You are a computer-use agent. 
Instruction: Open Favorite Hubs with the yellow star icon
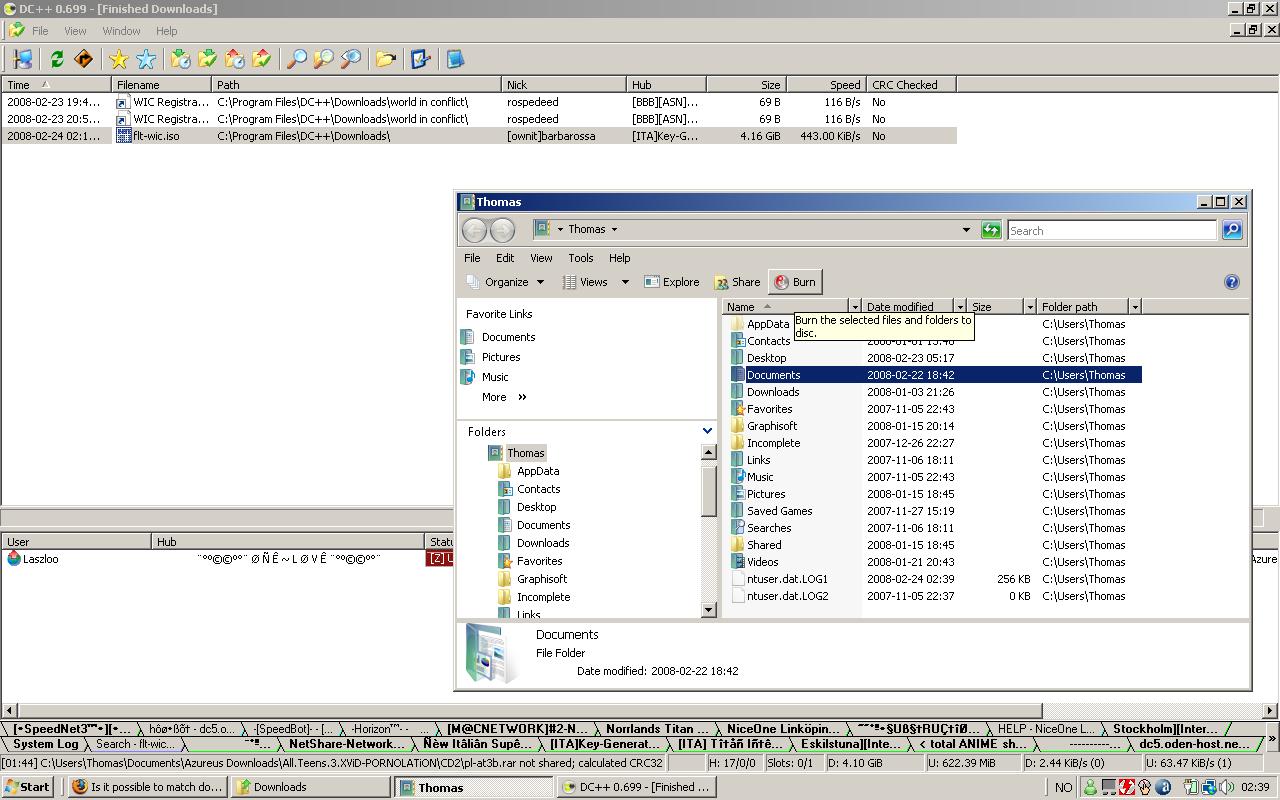click(x=118, y=60)
